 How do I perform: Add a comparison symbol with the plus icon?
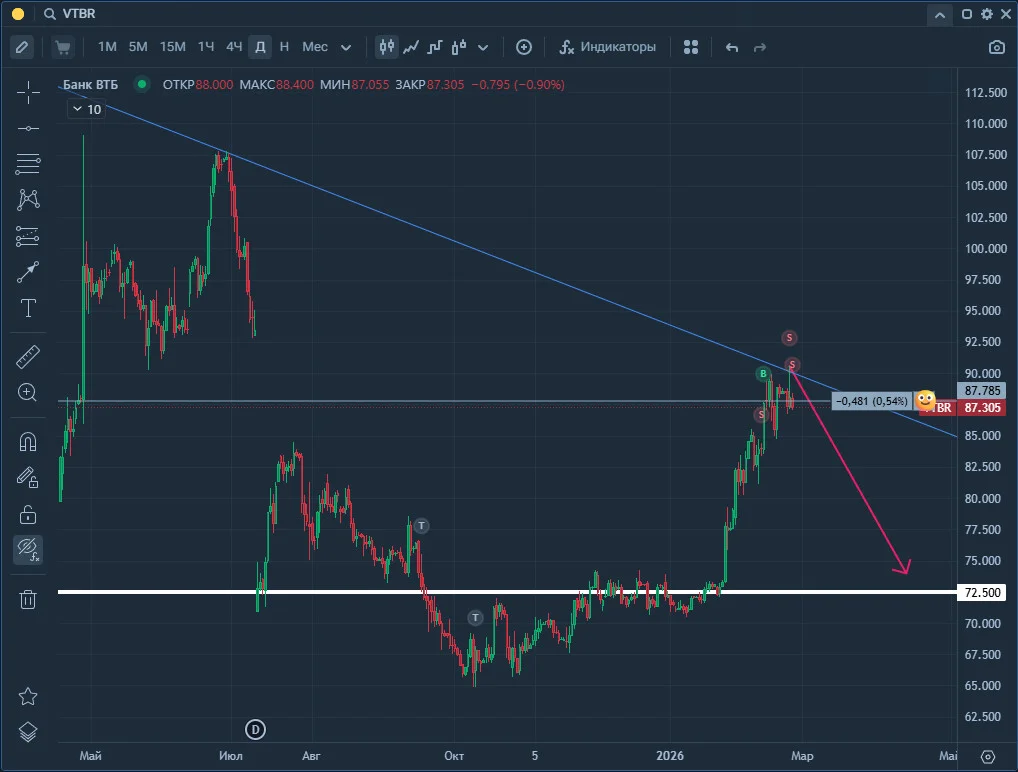click(x=524, y=47)
